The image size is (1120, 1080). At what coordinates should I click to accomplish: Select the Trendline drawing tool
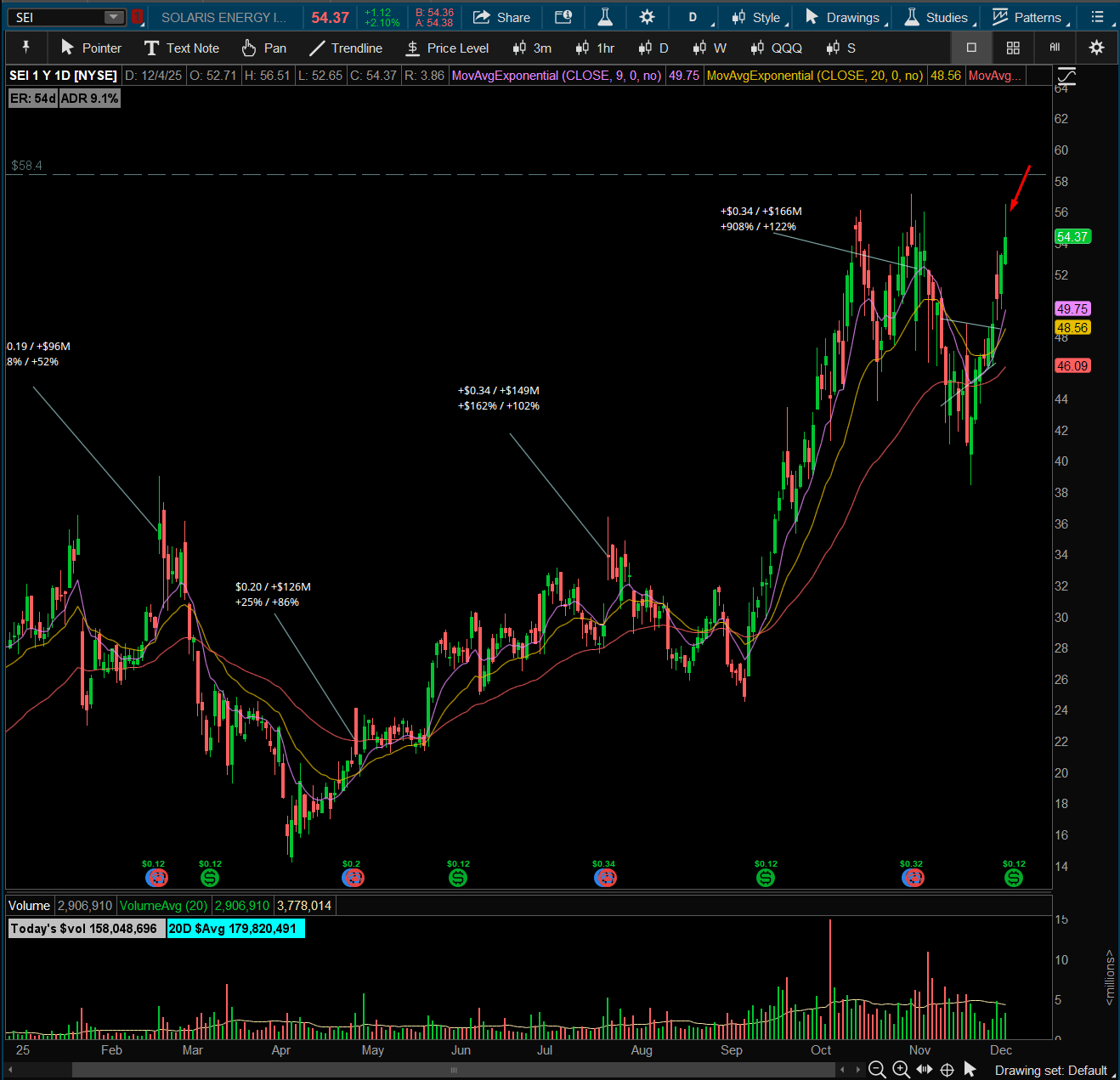click(x=345, y=48)
